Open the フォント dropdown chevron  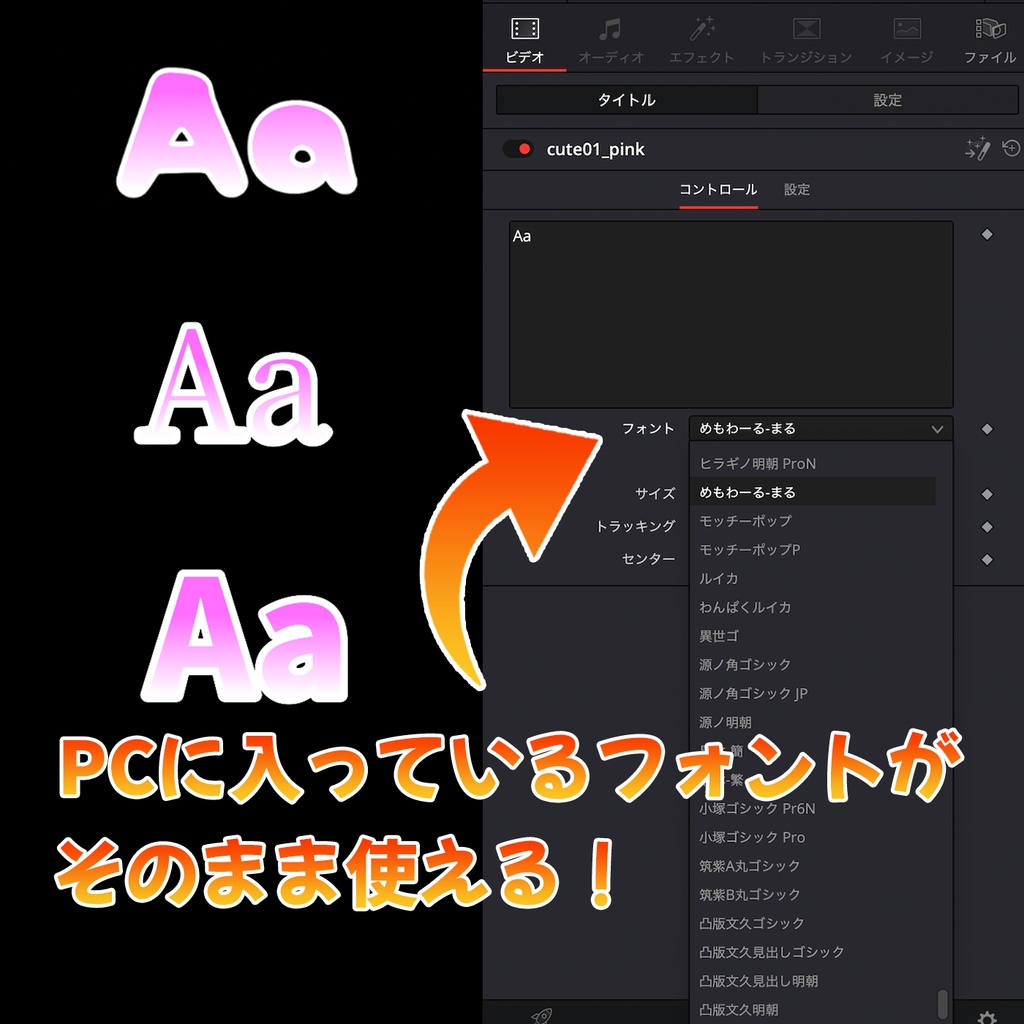(938, 428)
